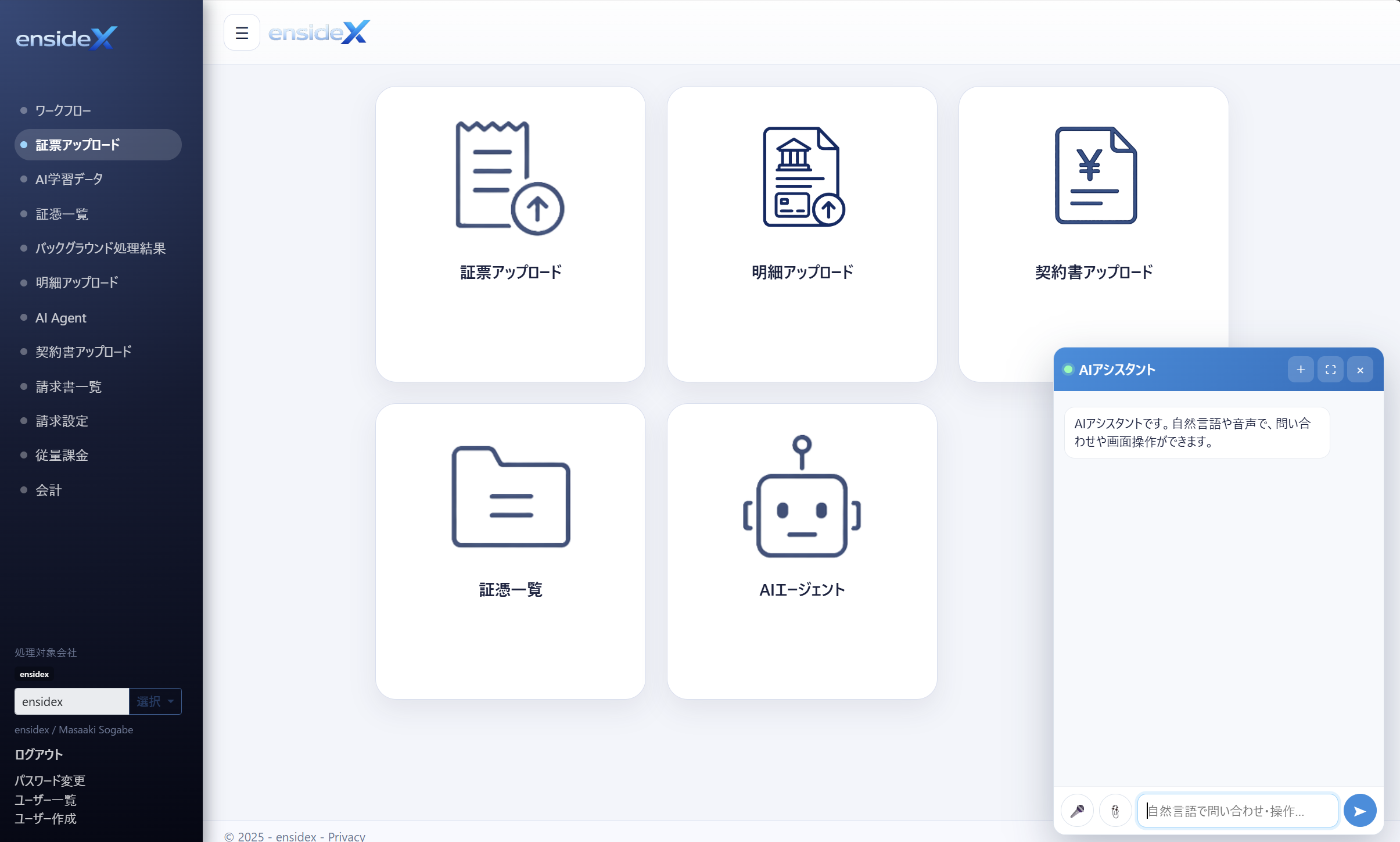Open 会計 in the sidebar
1400x842 pixels.
point(98,490)
